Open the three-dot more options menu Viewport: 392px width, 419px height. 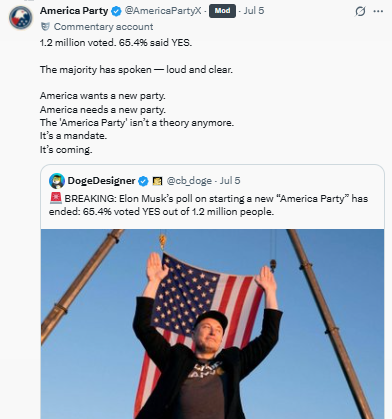click(x=378, y=11)
